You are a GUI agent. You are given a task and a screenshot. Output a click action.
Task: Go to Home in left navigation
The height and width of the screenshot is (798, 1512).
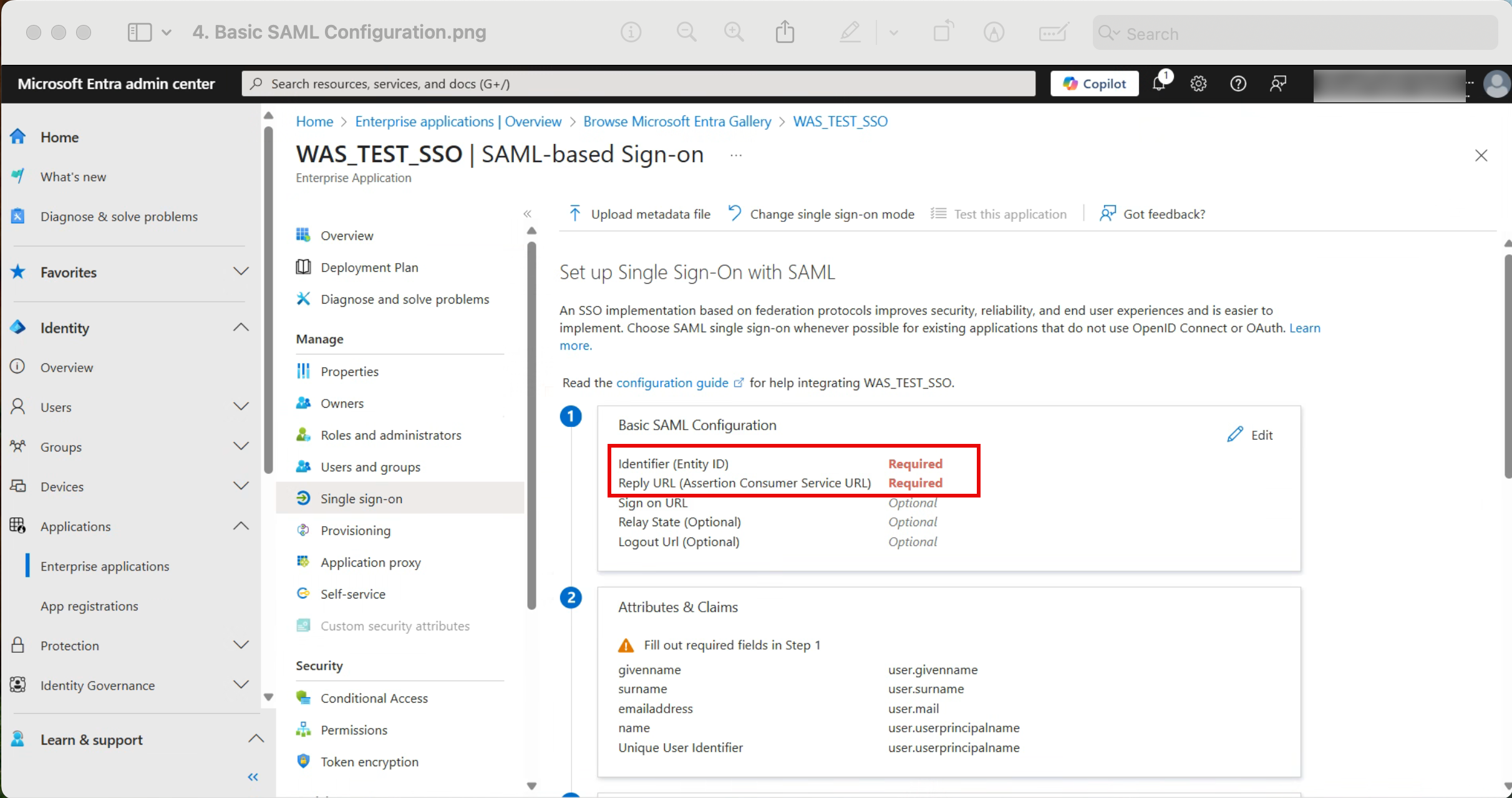coord(59,137)
